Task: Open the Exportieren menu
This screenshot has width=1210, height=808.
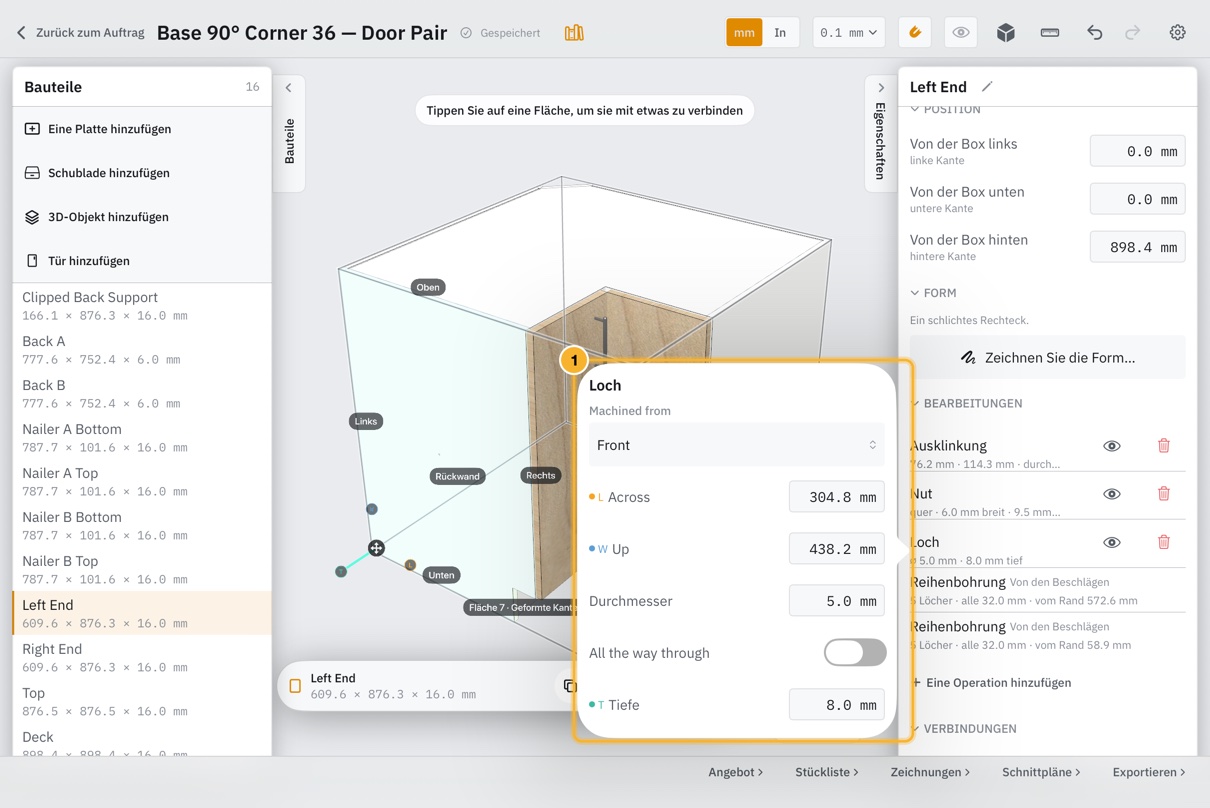Action: [x=1149, y=772]
